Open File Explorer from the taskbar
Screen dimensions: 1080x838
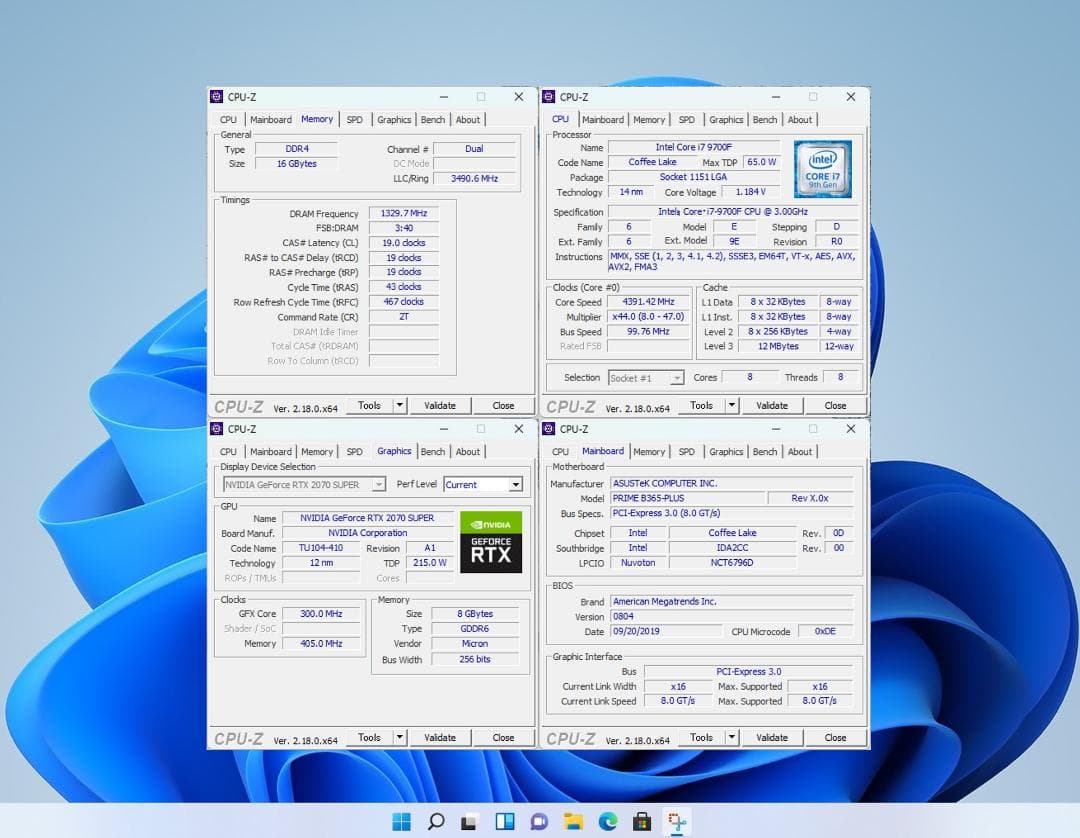[x=573, y=821]
